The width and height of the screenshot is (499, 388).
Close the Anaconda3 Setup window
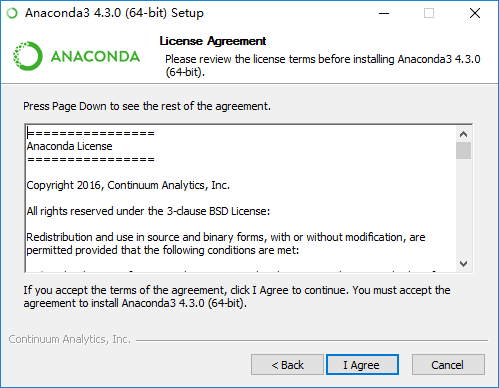click(x=475, y=13)
